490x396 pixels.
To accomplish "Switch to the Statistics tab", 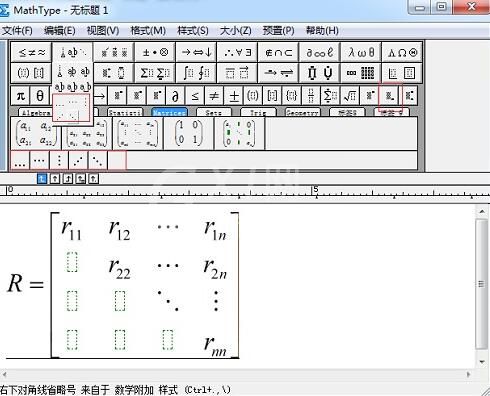I will 125,113.
